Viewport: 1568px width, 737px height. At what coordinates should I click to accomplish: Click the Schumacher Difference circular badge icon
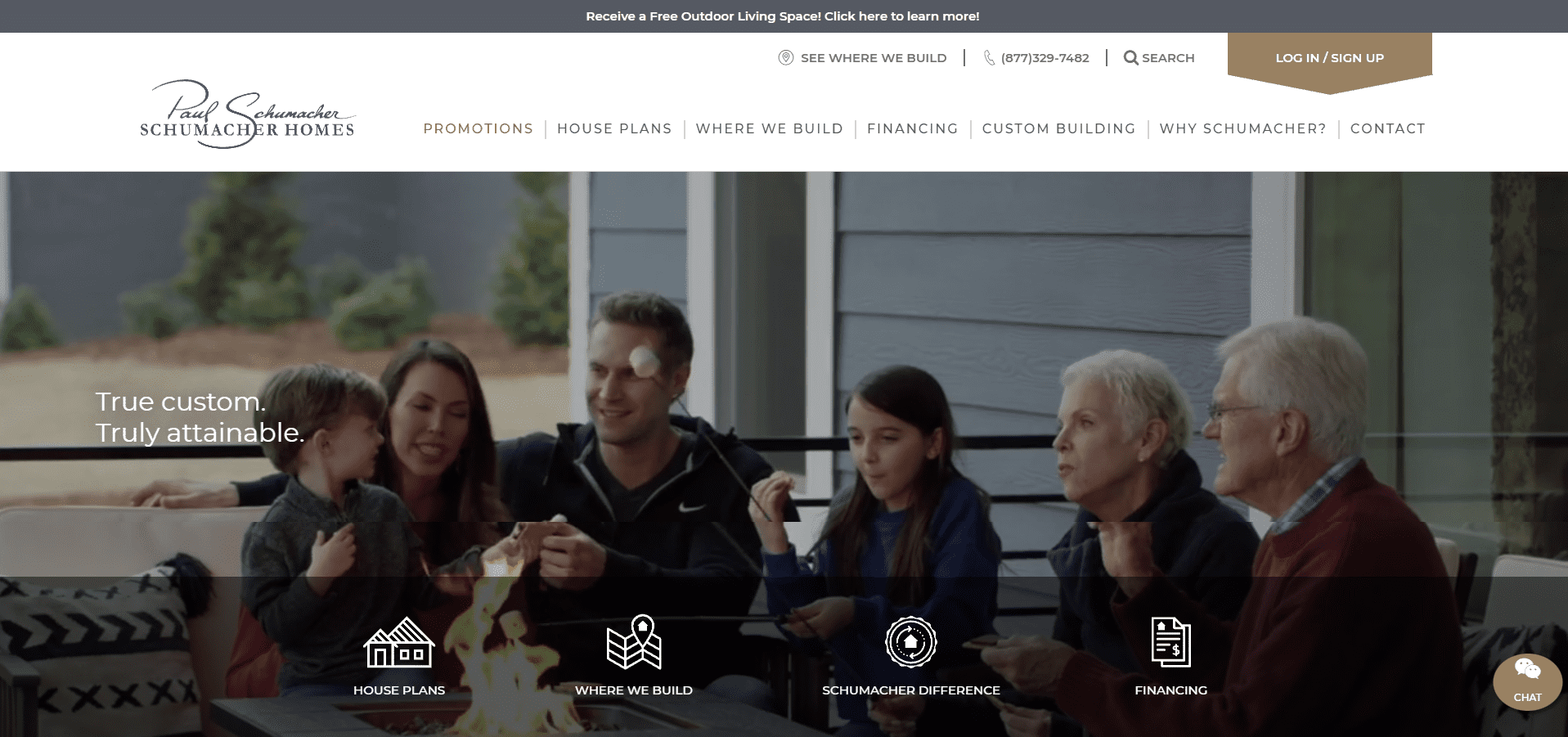tap(910, 642)
